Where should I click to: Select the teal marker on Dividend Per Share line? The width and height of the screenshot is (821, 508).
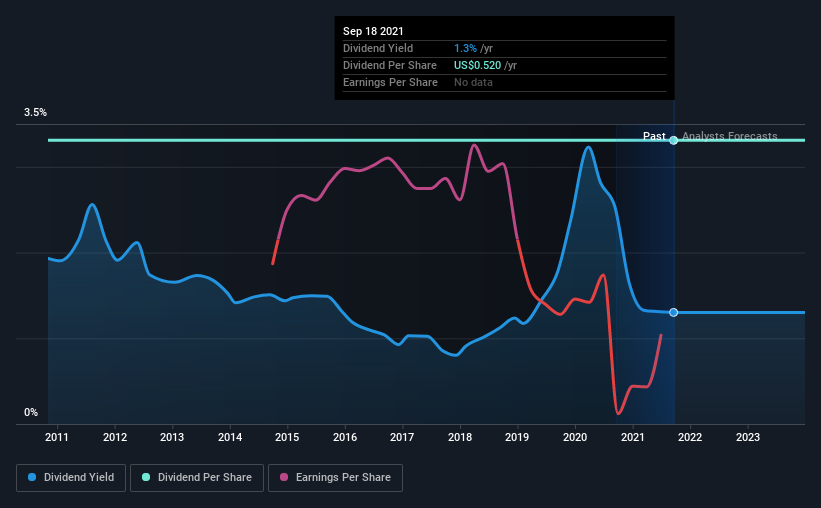click(674, 140)
